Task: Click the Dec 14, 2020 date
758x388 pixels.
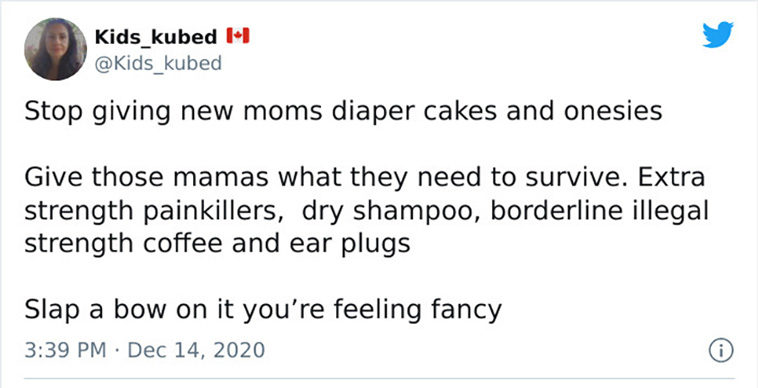Action: pyautogui.click(x=196, y=350)
